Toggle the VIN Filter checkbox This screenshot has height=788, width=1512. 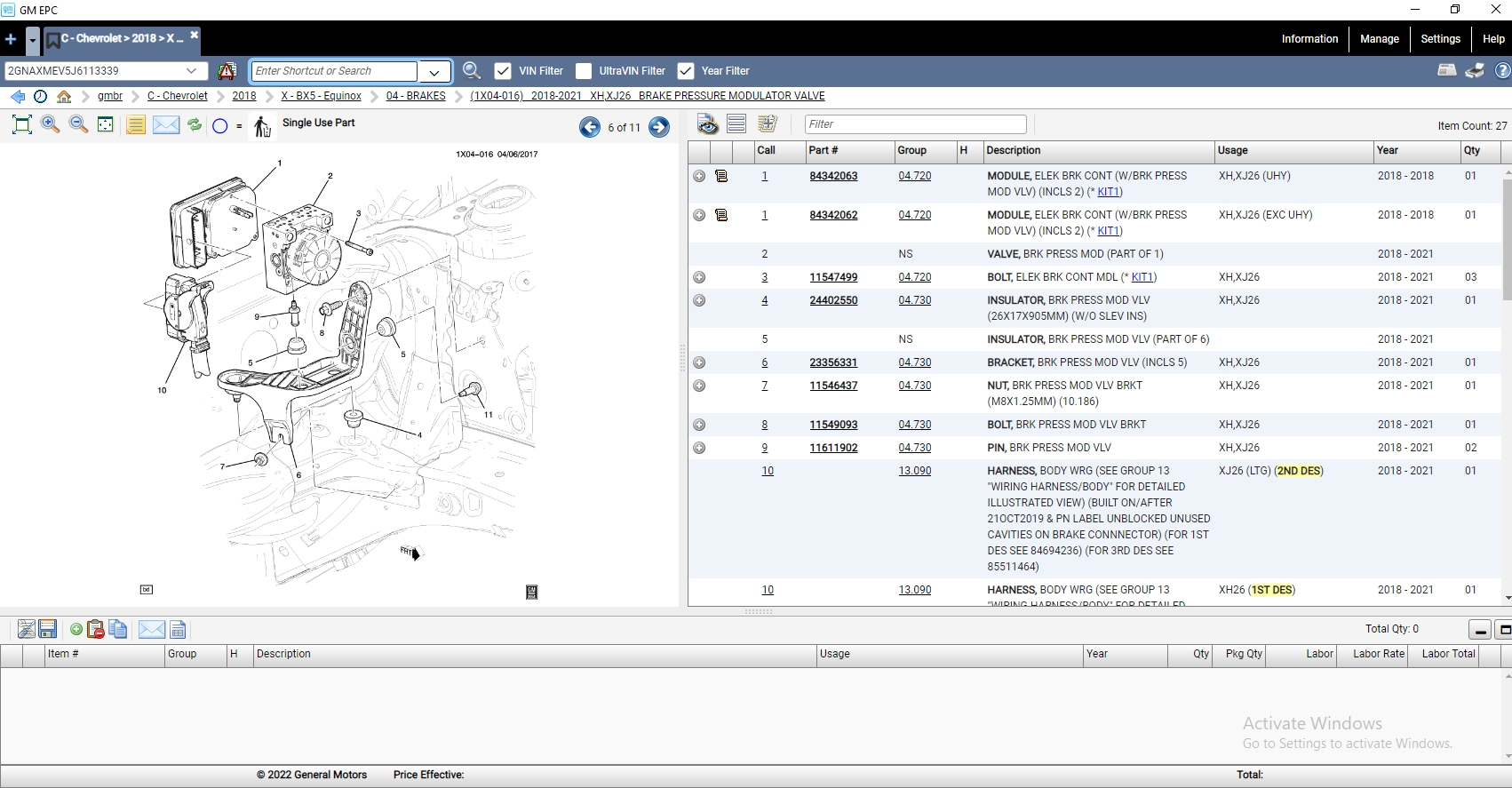(x=503, y=71)
